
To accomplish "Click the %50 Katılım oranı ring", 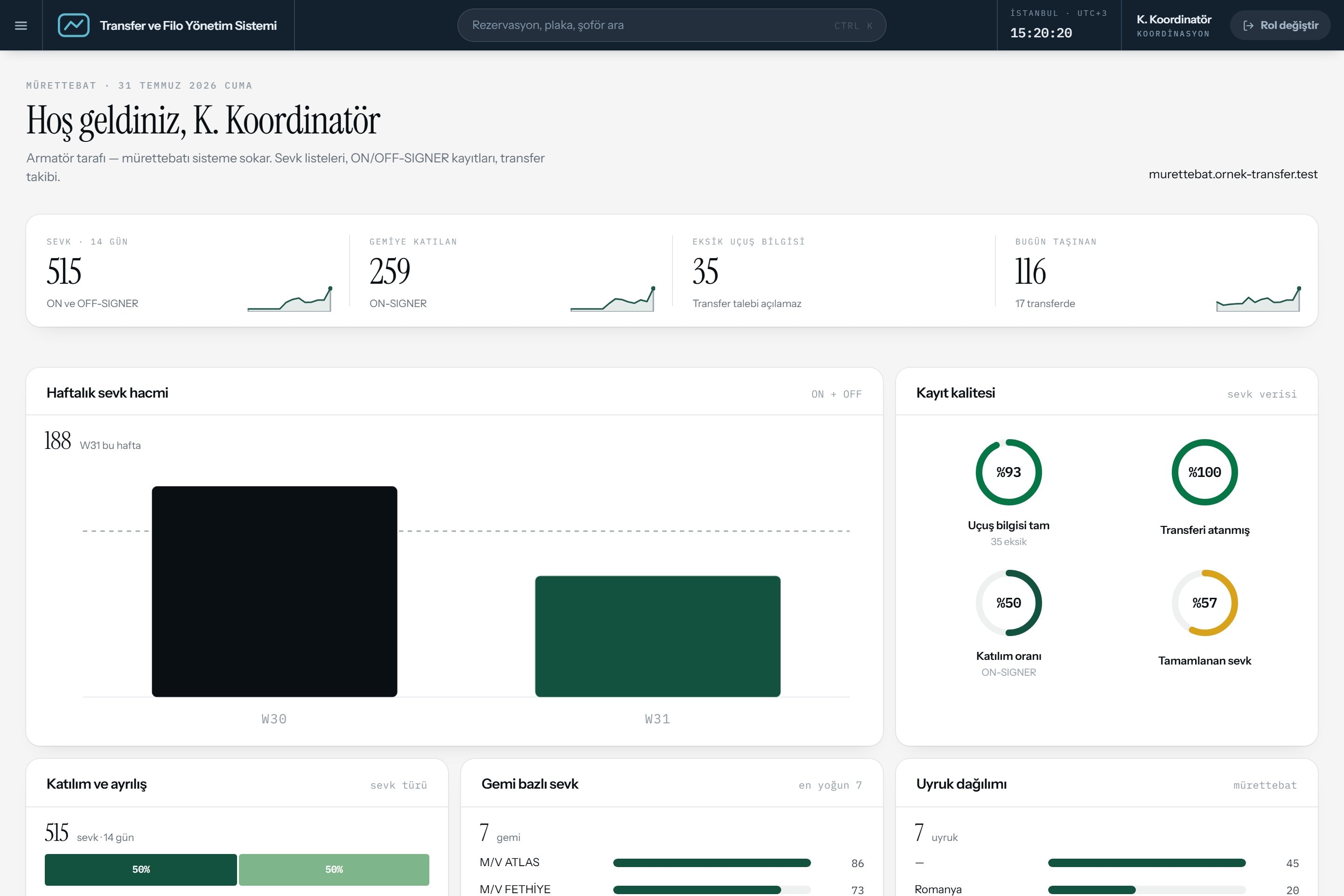I will point(1008,603).
